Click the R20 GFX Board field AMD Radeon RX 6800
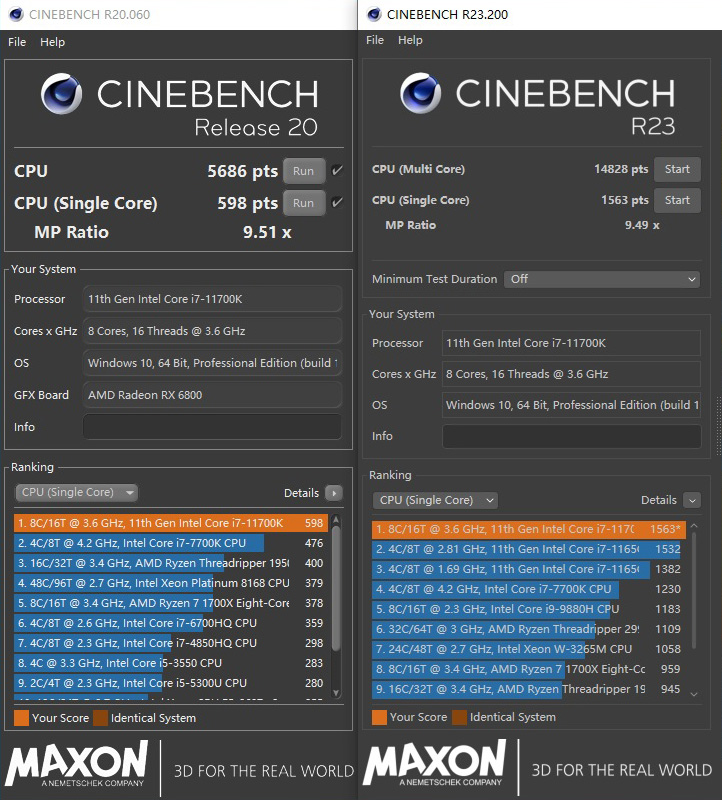The image size is (722, 800). click(212, 395)
